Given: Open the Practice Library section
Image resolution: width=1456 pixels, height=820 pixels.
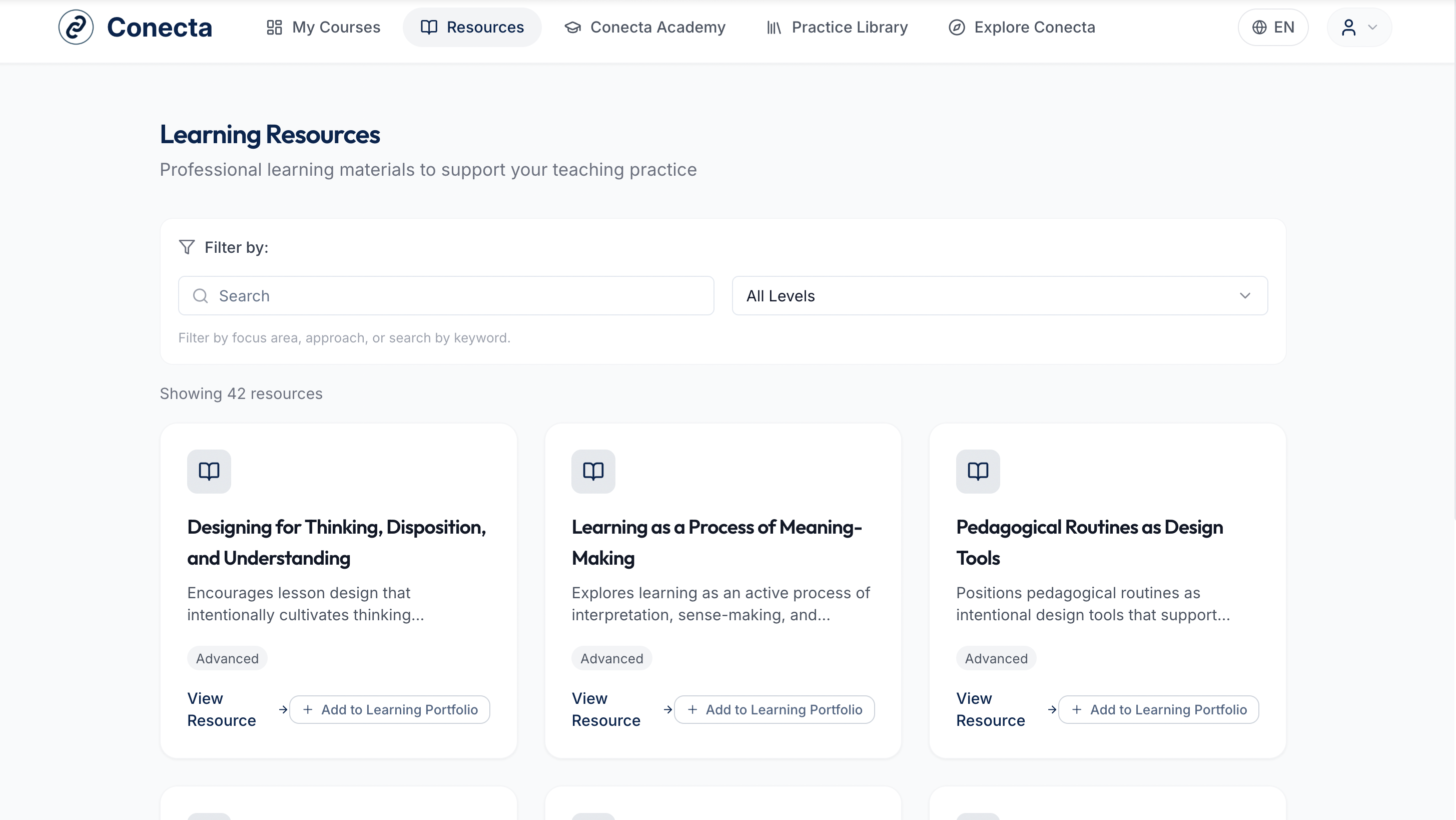Looking at the screenshot, I should pos(837,27).
